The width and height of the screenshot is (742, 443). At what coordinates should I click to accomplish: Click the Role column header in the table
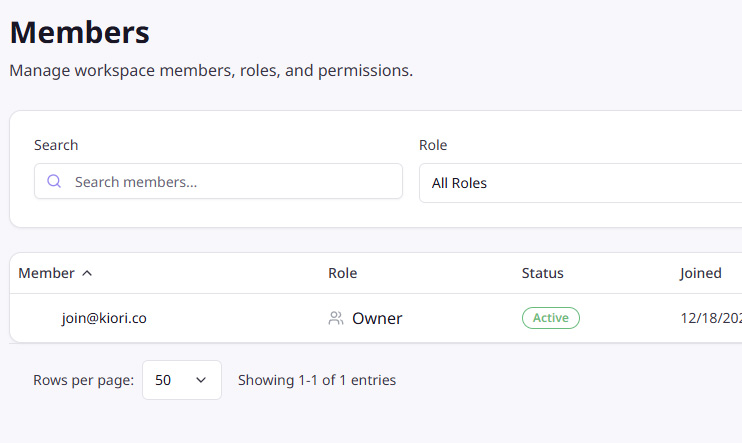point(342,273)
